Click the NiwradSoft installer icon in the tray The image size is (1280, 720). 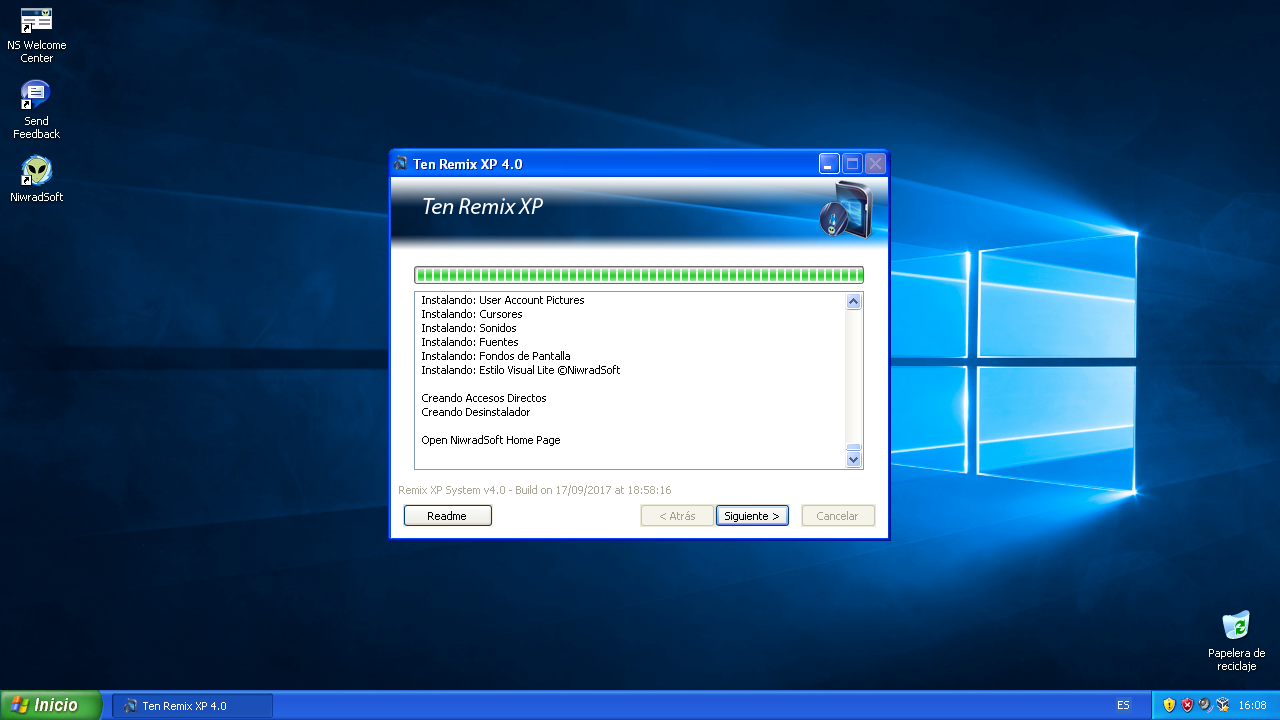[1222, 704]
